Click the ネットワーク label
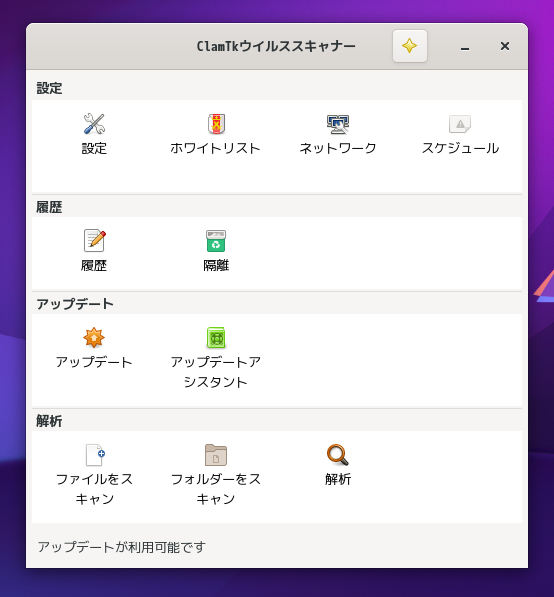This screenshot has width=554, height=597. [x=338, y=148]
